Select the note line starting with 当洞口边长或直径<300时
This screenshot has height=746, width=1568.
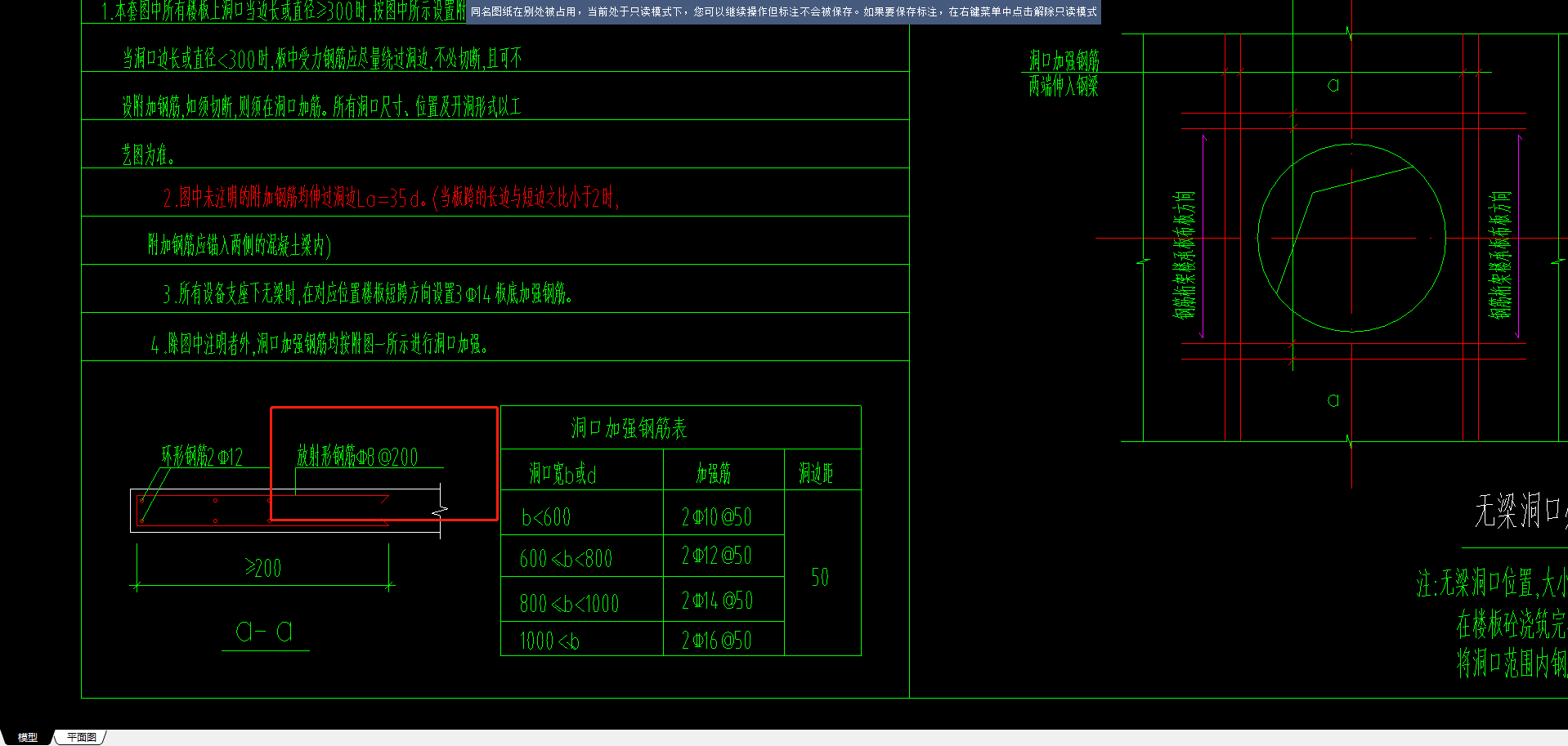tap(321, 58)
